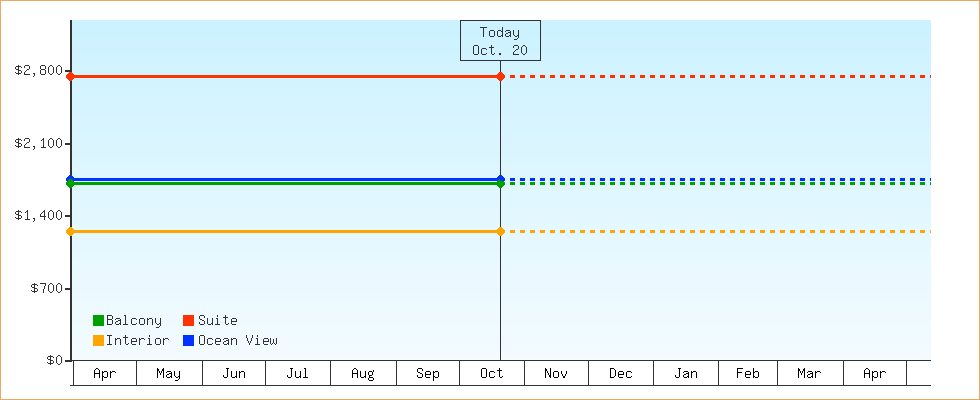Click the red Suite data point at today

(500, 76)
